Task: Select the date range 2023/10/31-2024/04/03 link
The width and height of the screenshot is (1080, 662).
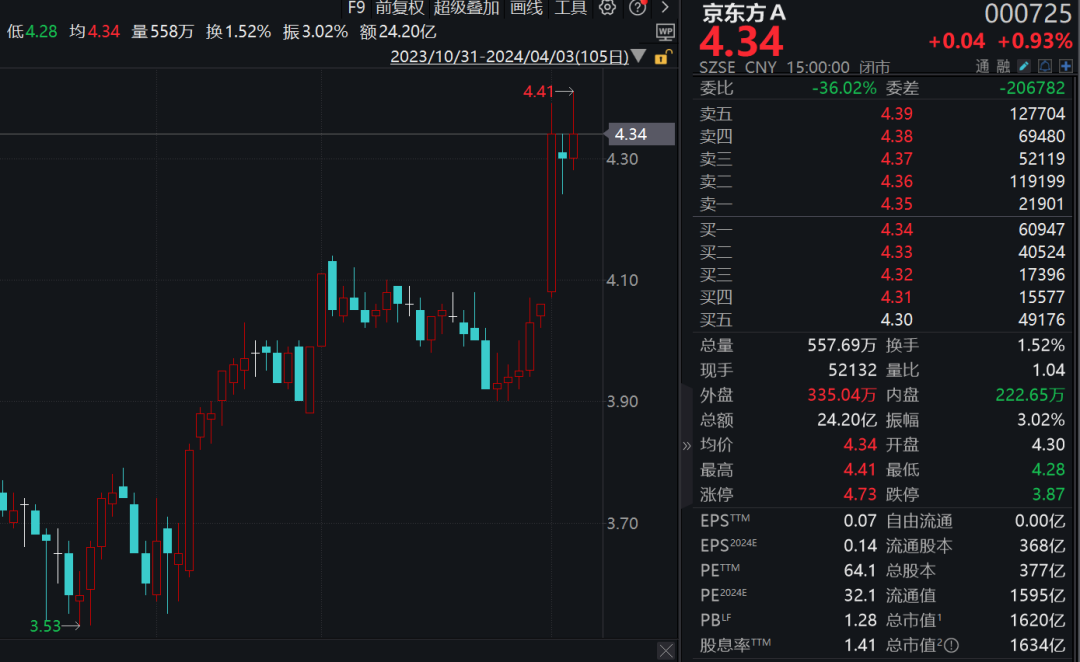Action: pyautogui.click(x=510, y=56)
